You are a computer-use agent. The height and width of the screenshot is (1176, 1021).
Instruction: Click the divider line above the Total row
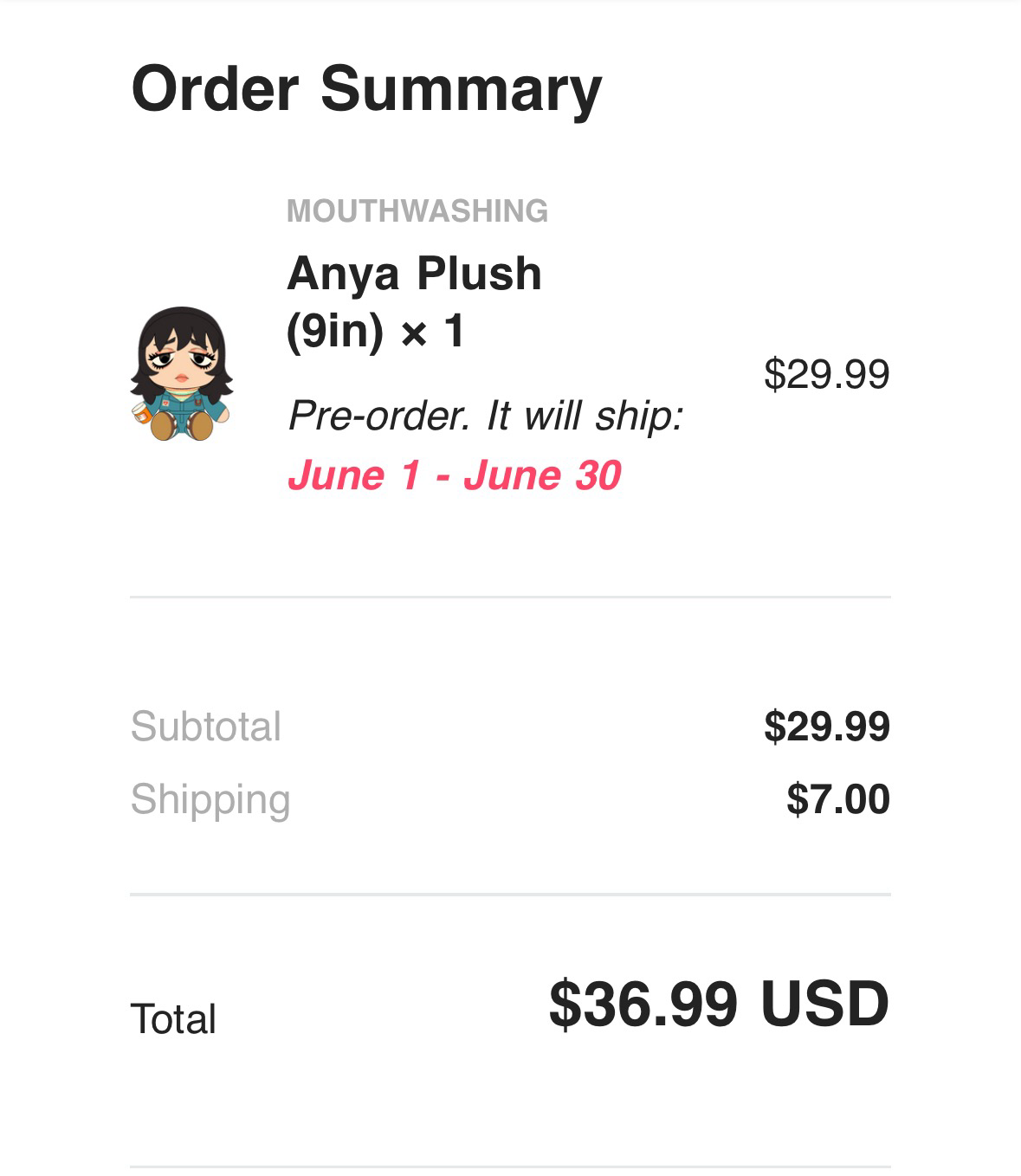(x=510, y=895)
